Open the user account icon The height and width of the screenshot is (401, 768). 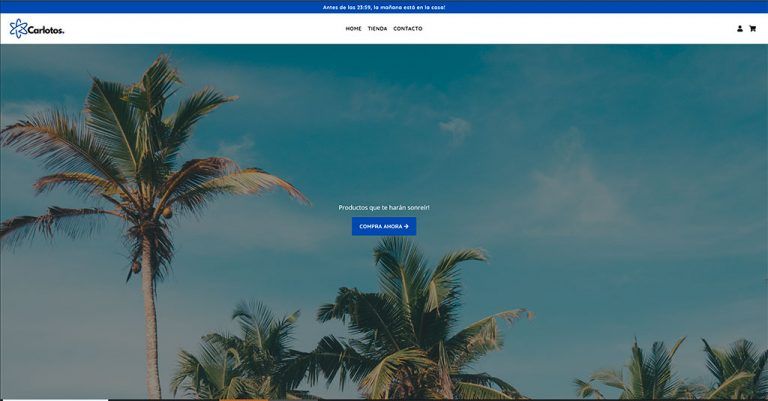[x=740, y=29]
